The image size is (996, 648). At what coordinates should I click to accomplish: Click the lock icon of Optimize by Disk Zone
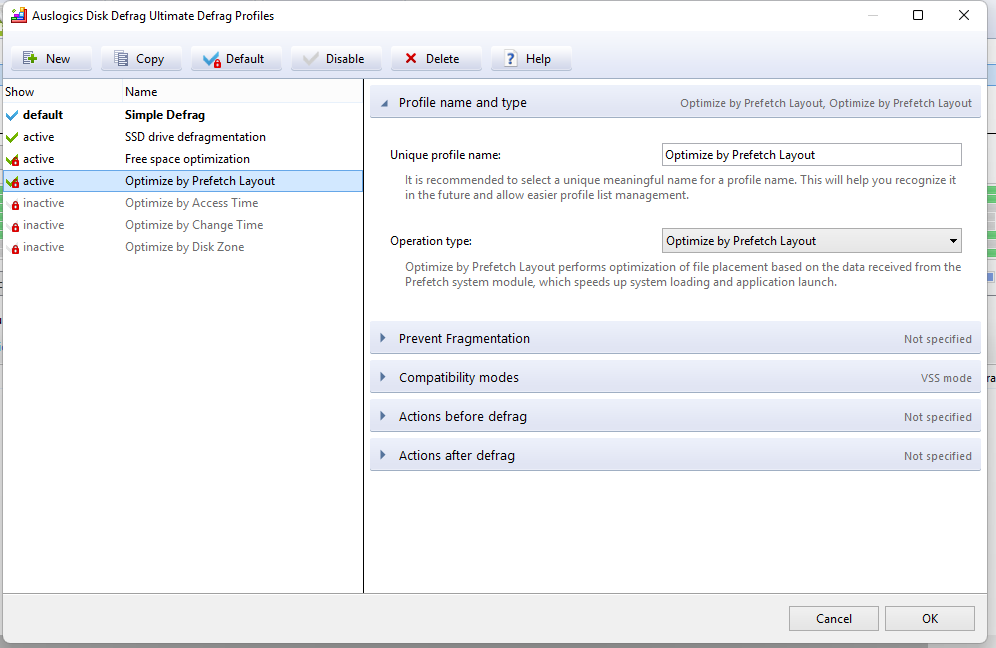coord(14,248)
